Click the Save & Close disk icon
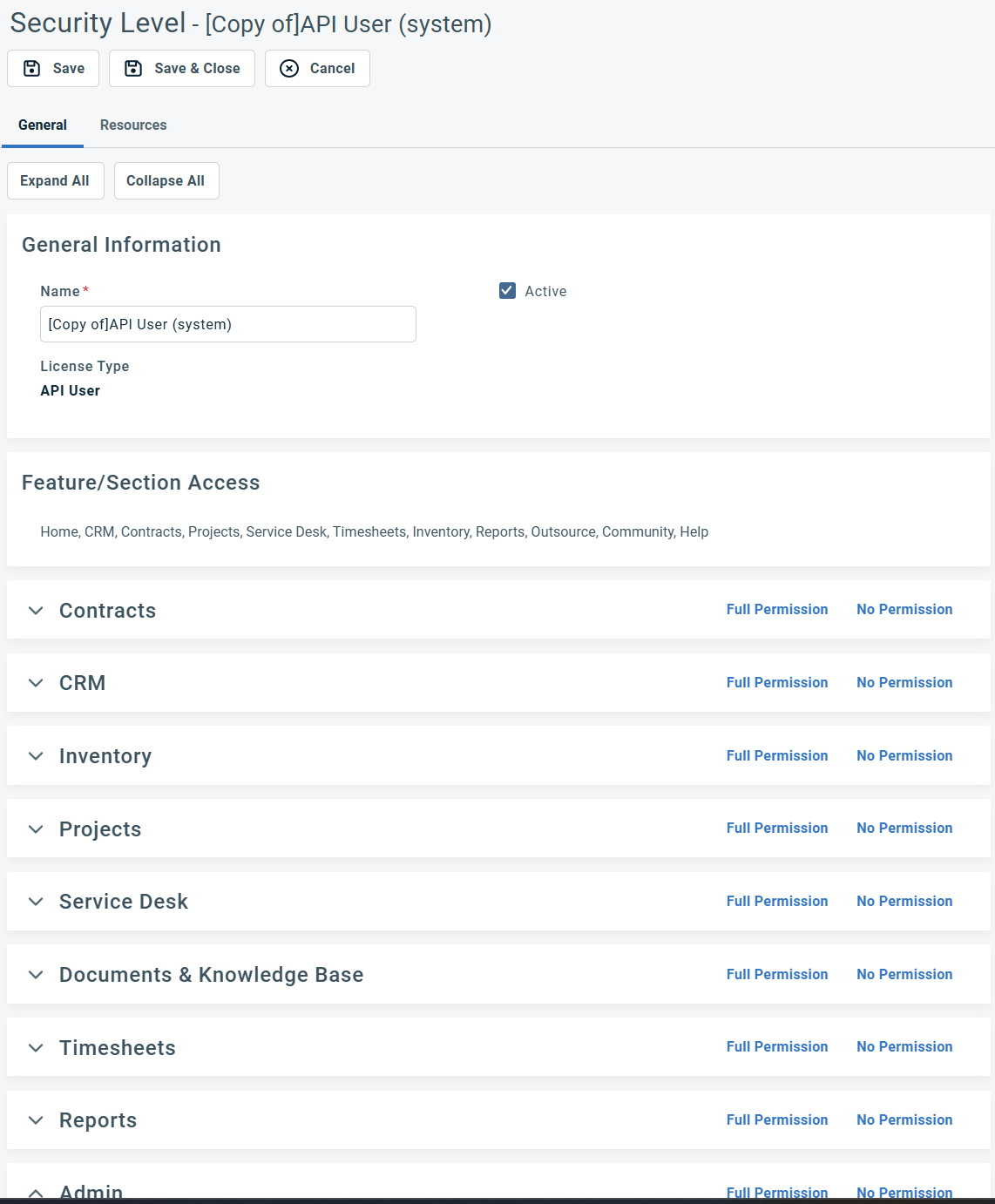Viewport: 995px width, 1204px height. point(133,69)
